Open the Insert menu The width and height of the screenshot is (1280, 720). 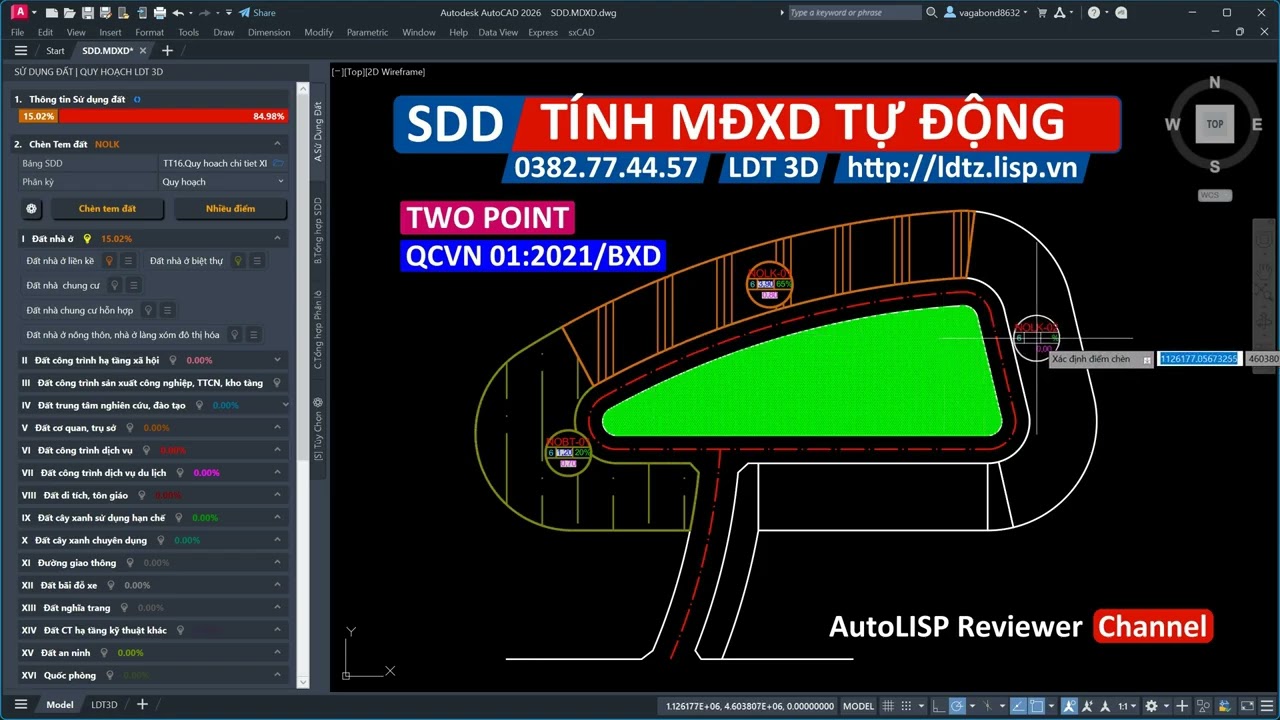111,32
